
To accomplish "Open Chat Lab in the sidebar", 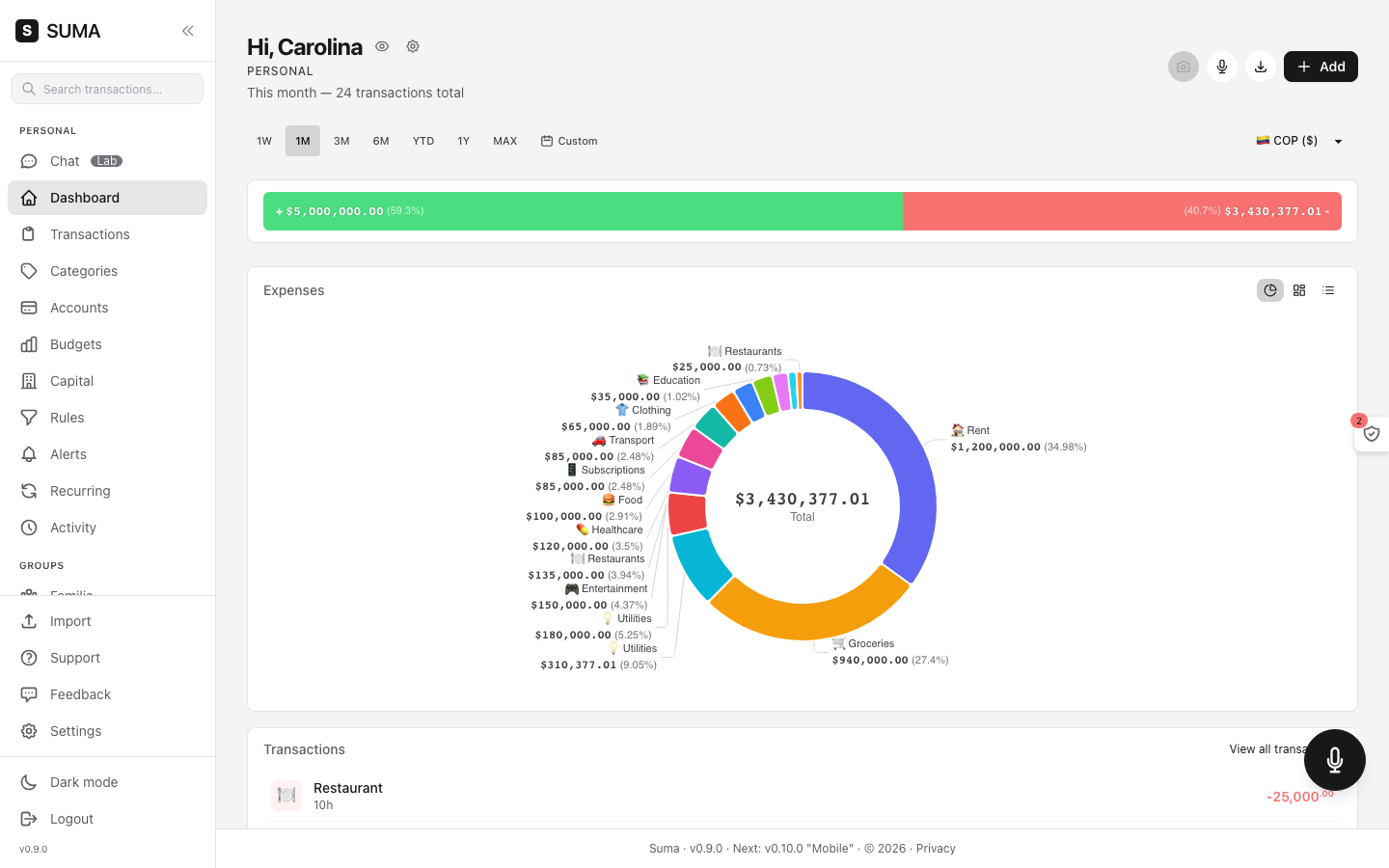I will 107,161.
